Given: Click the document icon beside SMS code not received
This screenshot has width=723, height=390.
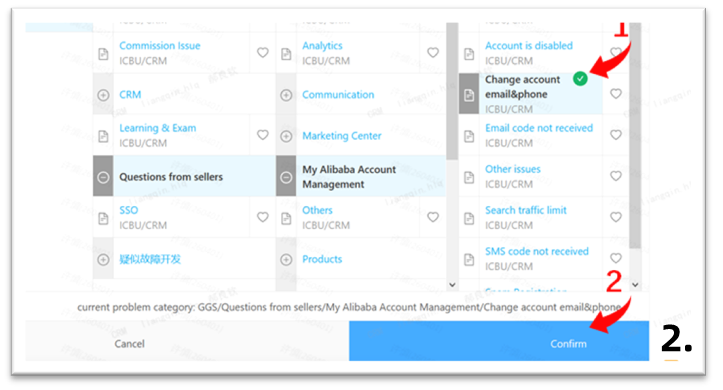Looking at the screenshot, I should pos(469,259).
